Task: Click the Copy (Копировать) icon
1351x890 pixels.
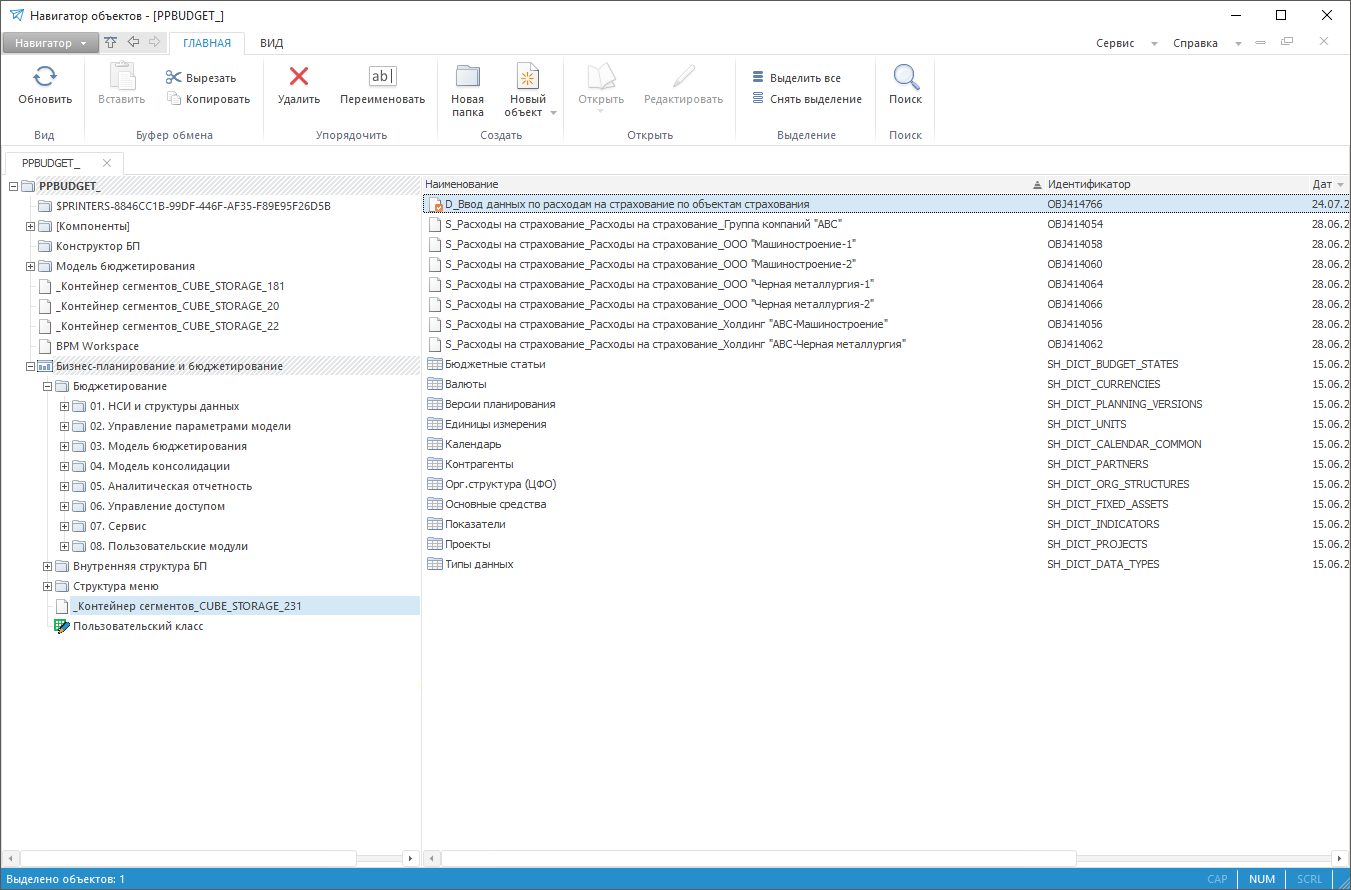Action: click(174, 99)
